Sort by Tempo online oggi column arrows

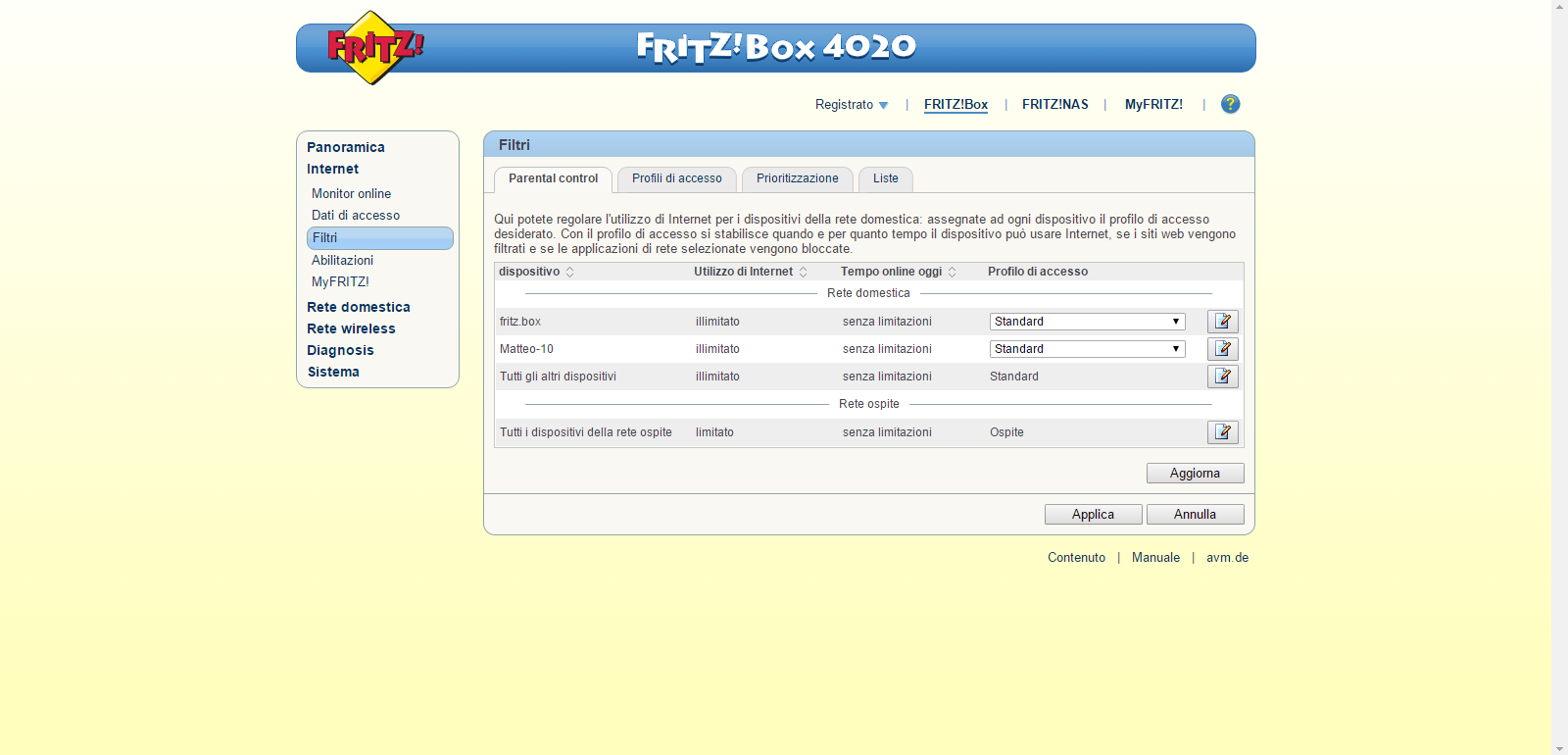[x=952, y=272]
